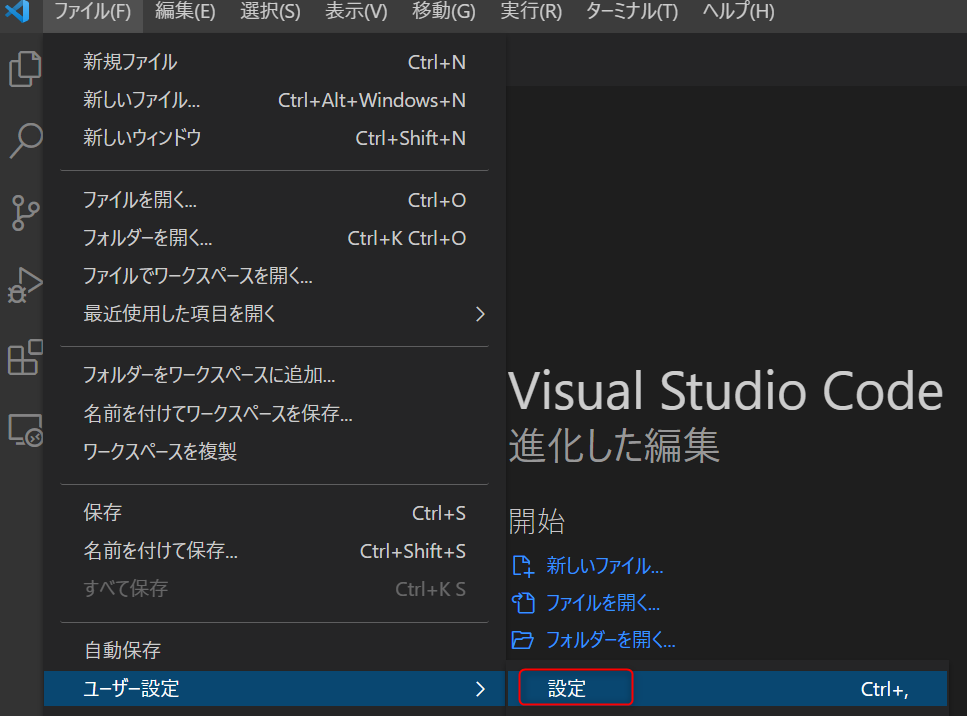Click the new file icon beside 新しいファイル link
The height and width of the screenshot is (716, 967).
pyautogui.click(x=523, y=566)
